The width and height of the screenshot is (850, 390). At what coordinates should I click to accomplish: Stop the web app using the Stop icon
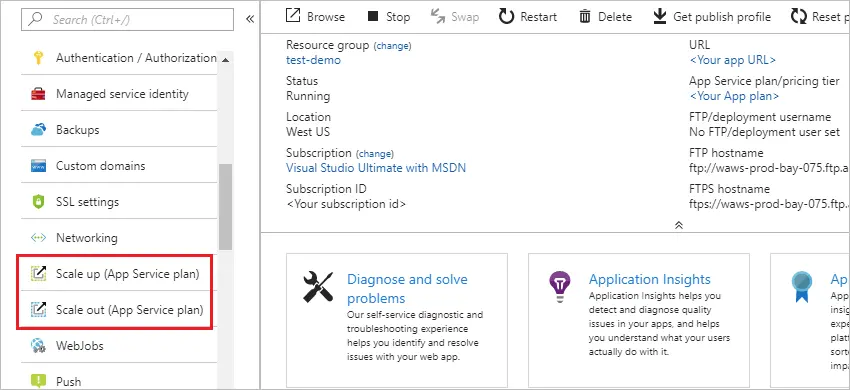point(373,16)
